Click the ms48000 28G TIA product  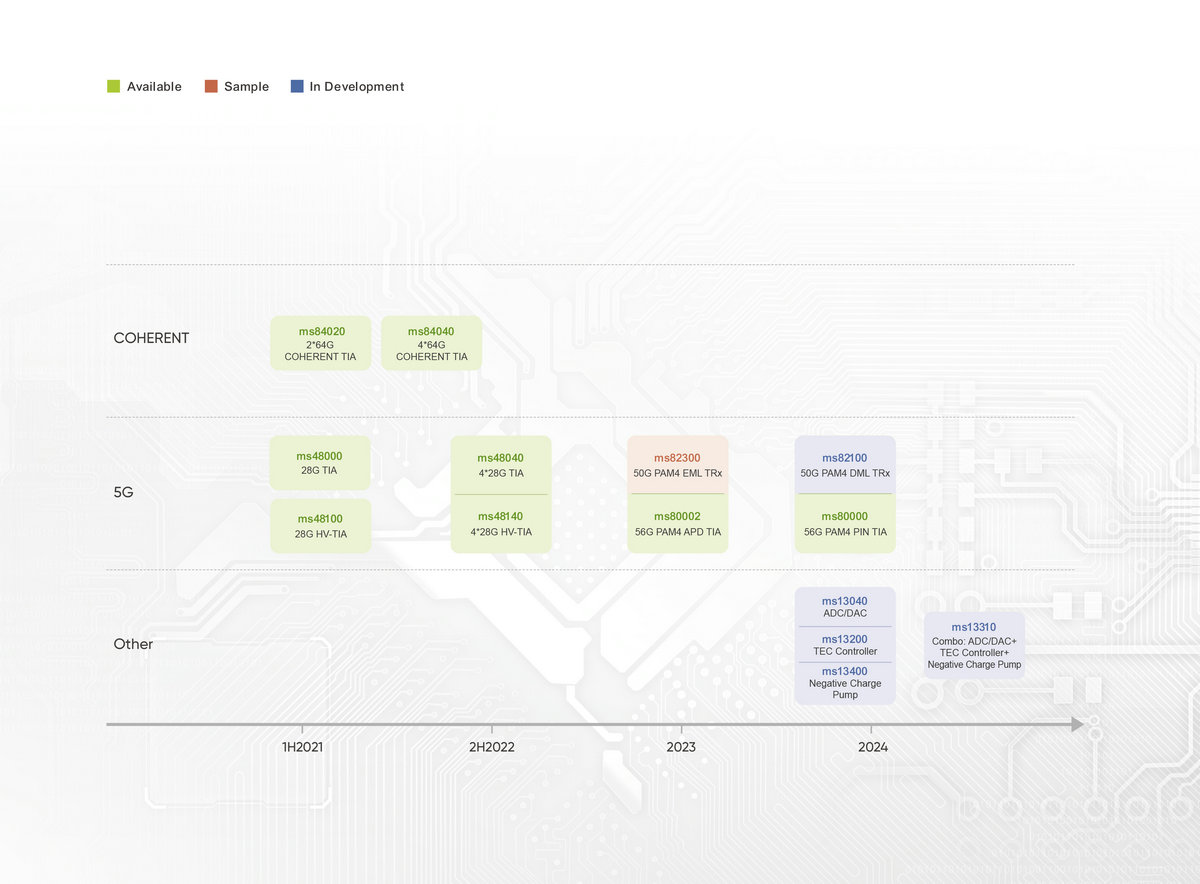coord(320,463)
